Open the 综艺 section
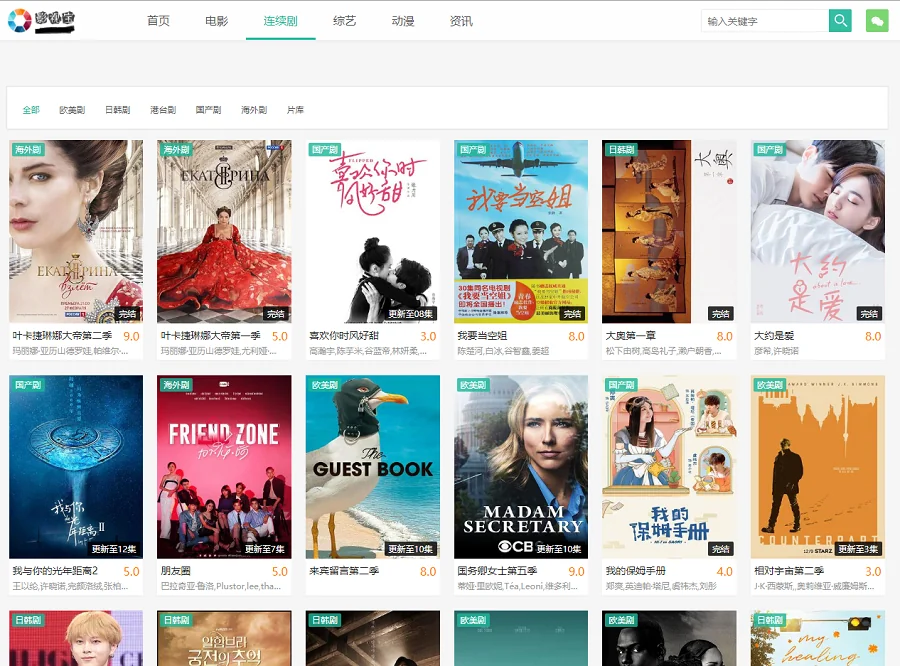The height and width of the screenshot is (666, 900). 344,21
